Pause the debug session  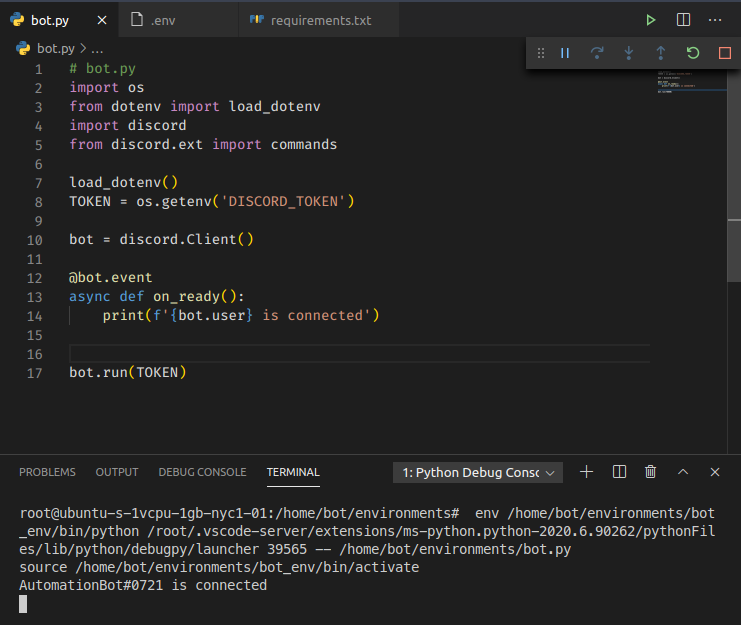(565, 53)
